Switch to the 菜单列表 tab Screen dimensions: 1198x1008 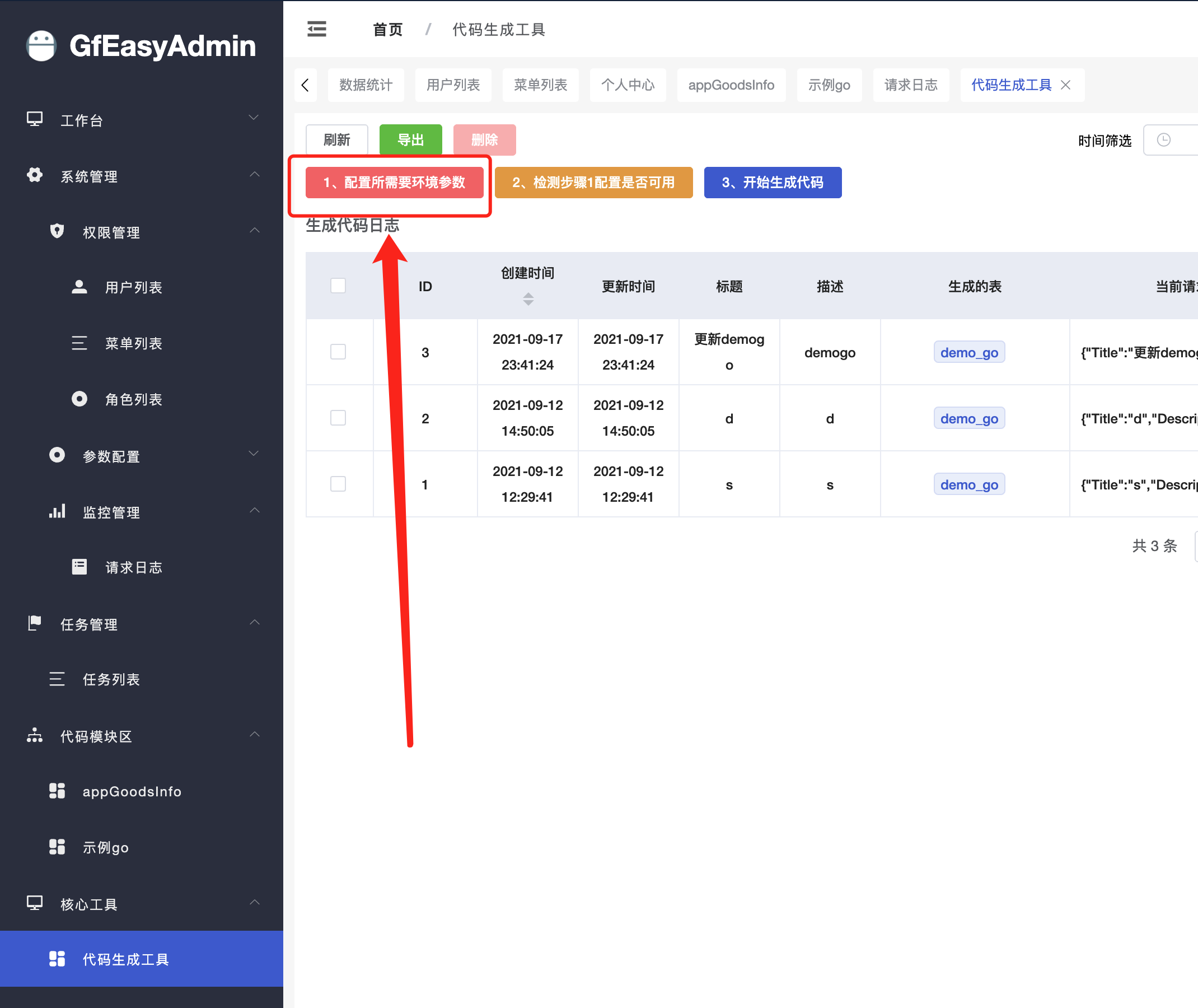[540, 85]
